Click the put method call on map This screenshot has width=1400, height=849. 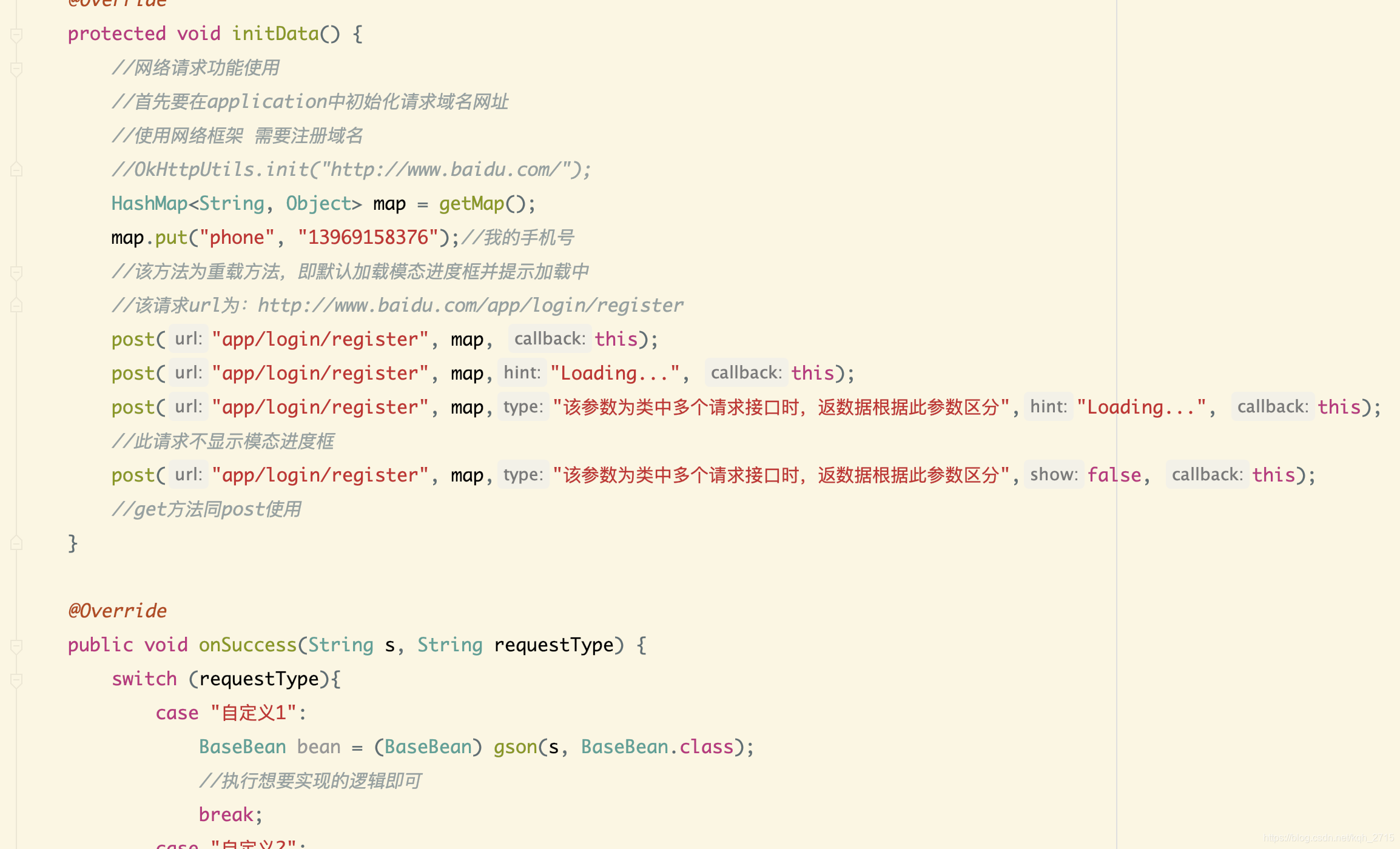click(171, 237)
